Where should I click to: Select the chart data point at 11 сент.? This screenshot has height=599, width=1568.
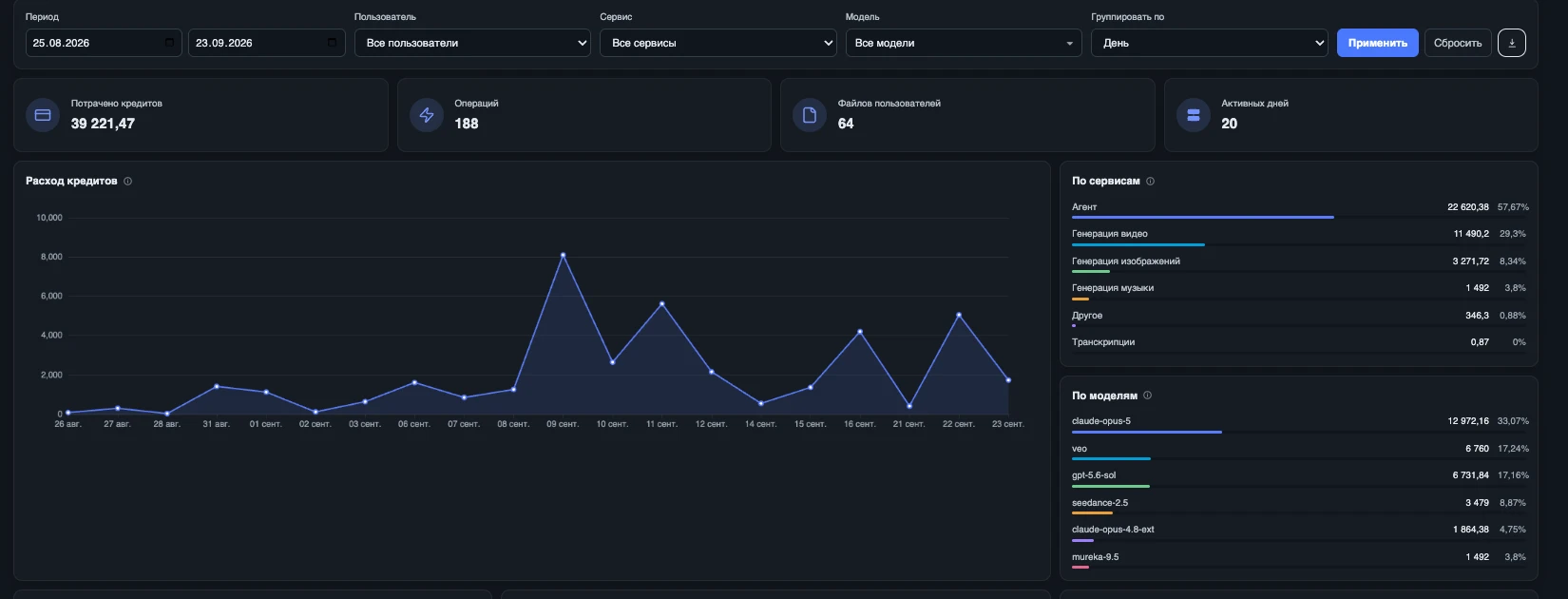tap(661, 303)
